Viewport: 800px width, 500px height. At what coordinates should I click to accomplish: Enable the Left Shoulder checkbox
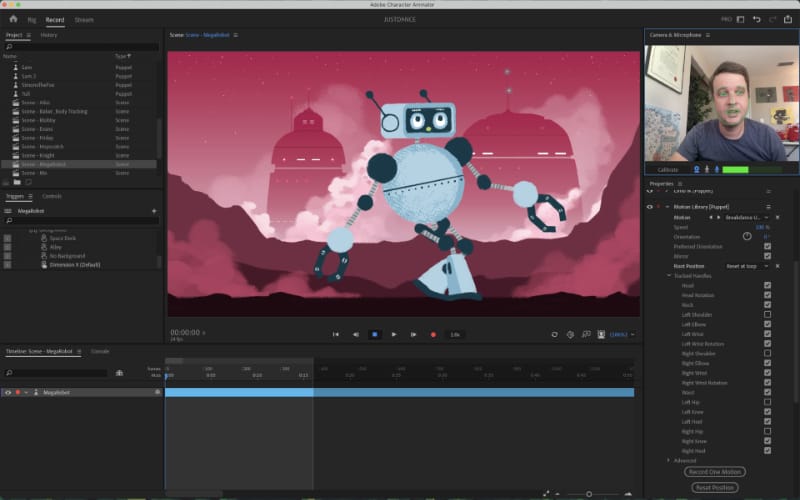click(767, 314)
